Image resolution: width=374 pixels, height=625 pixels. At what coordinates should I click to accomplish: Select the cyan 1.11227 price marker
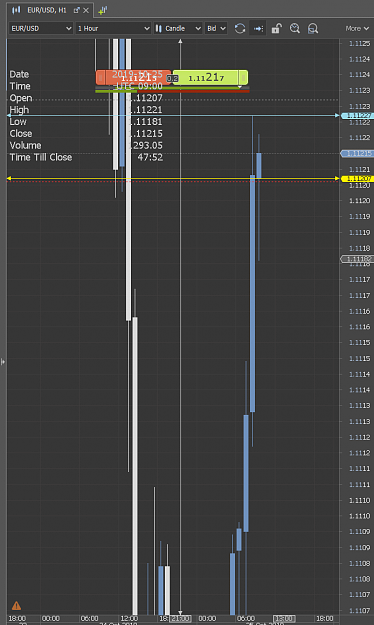click(x=358, y=116)
